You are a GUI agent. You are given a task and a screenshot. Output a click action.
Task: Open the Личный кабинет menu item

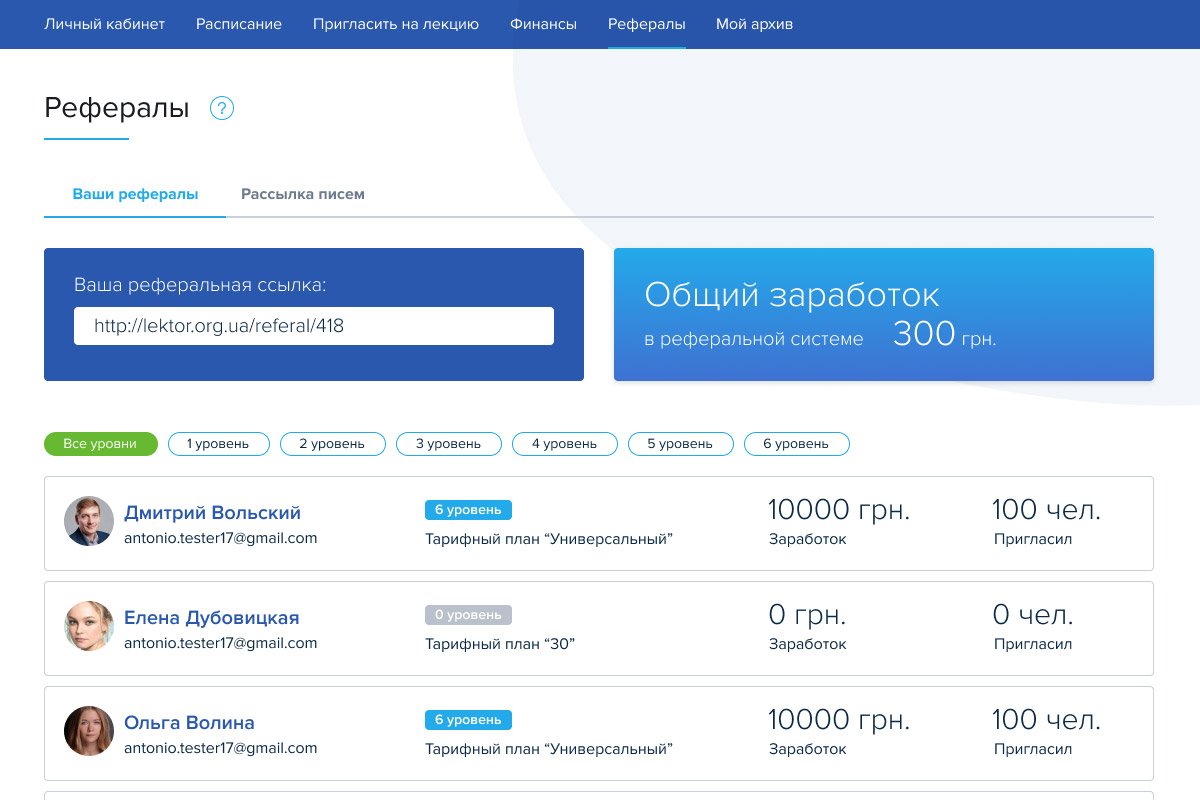click(104, 24)
